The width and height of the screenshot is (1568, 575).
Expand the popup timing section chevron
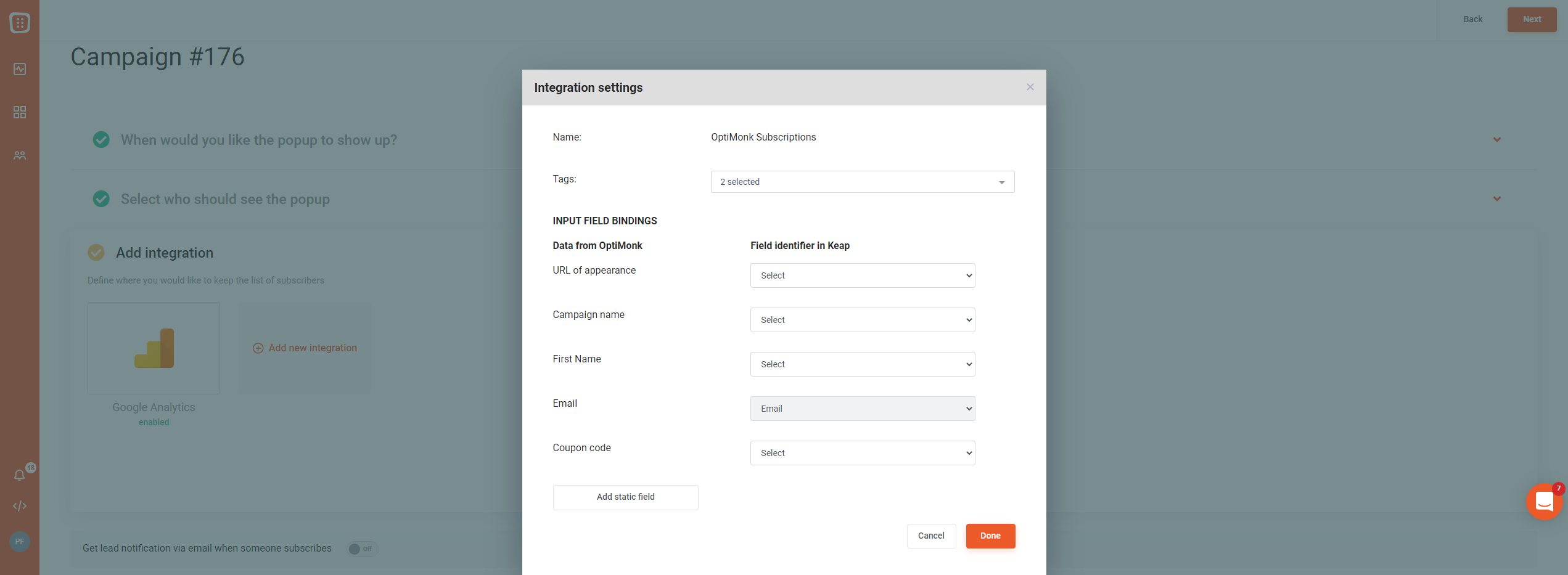click(x=1497, y=140)
